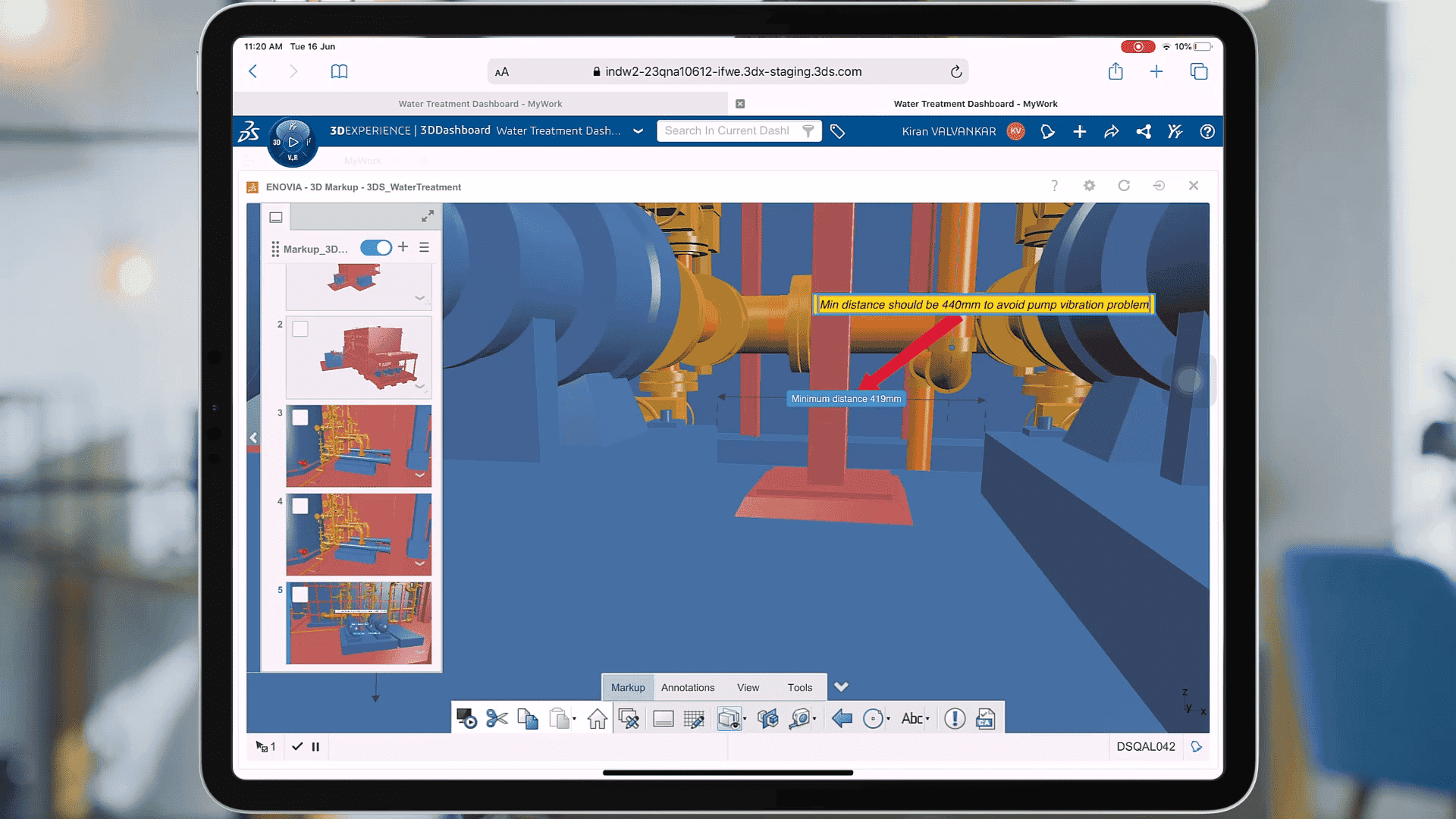The width and height of the screenshot is (1456, 819).
Task: Click the slide panel layout icon
Action: coord(276,217)
